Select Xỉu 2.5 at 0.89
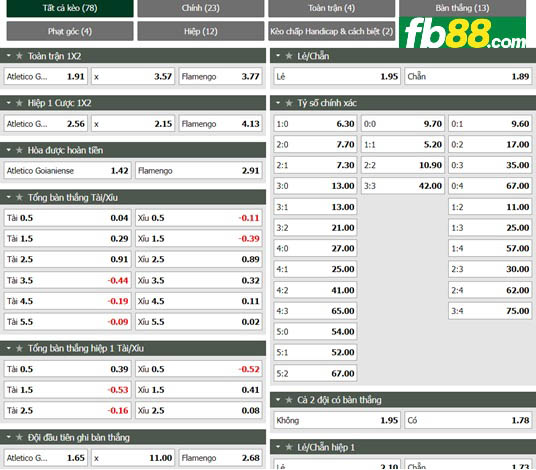This screenshot has width=536, height=470. click(x=199, y=259)
